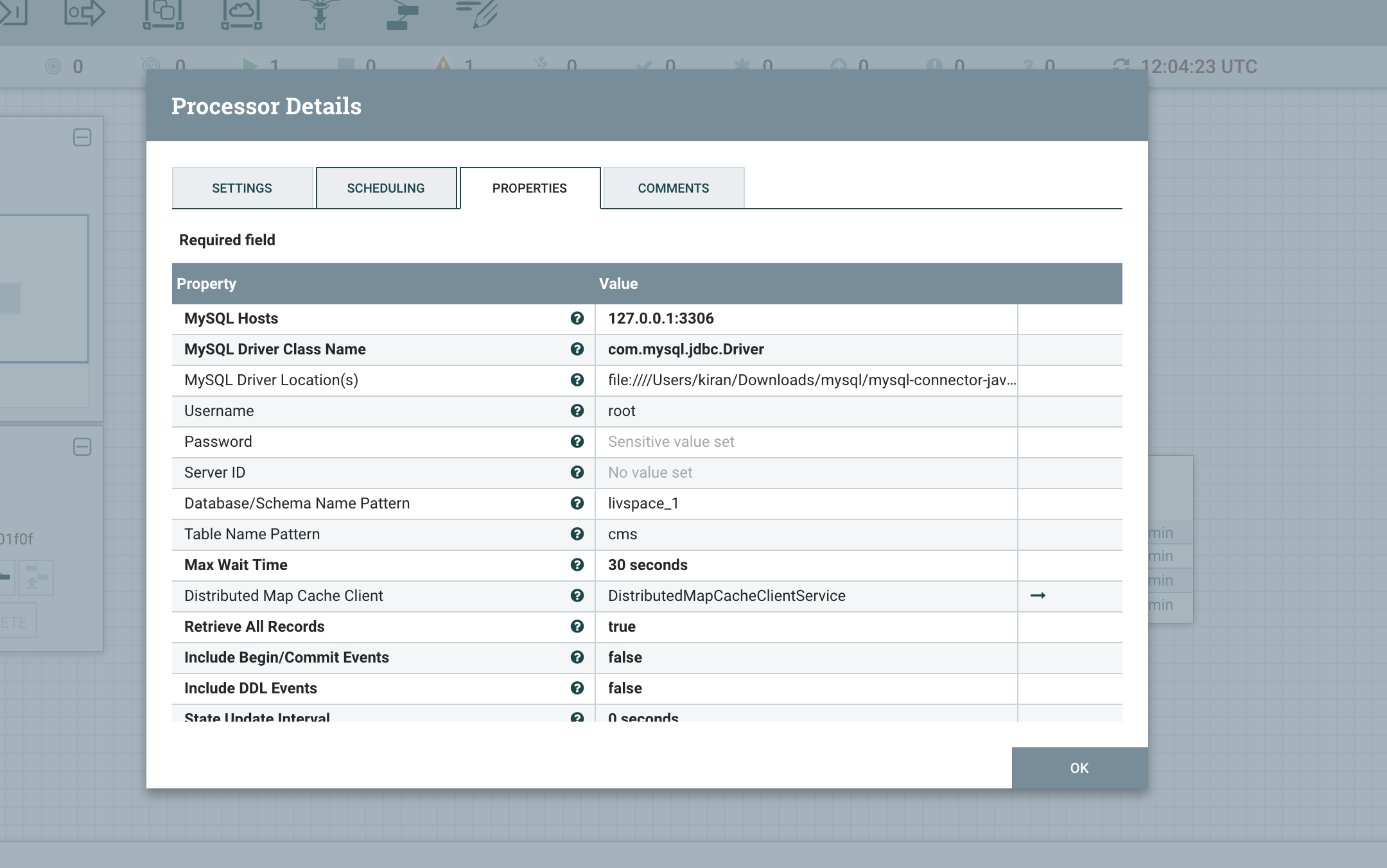Add a Funnel to the canvas
The image size is (1387, 868).
point(319,14)
